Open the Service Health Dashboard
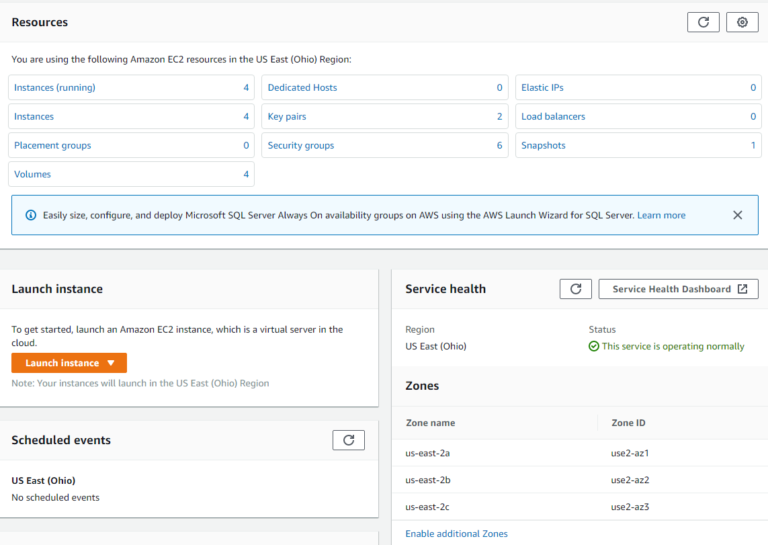The image size is (768, 545). pos(678,289)
